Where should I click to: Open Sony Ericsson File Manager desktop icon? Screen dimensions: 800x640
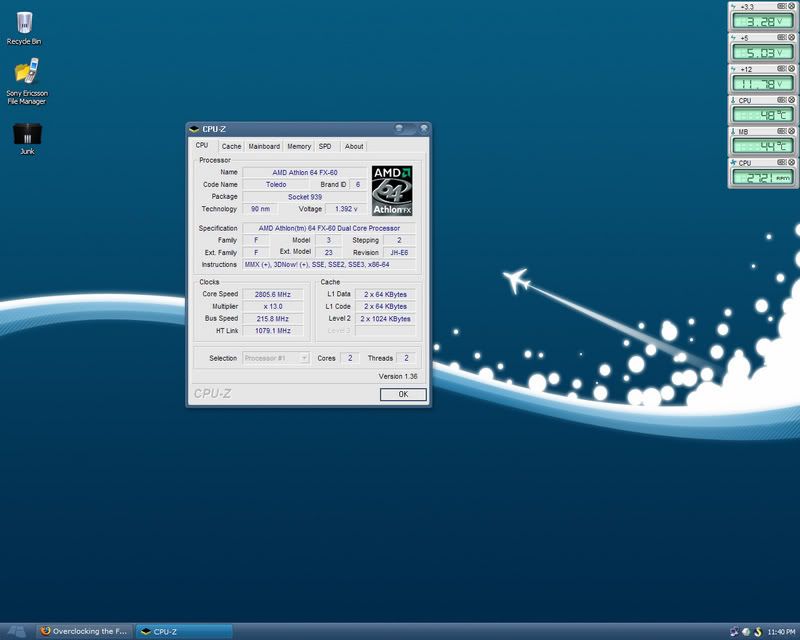coord(27,82)
